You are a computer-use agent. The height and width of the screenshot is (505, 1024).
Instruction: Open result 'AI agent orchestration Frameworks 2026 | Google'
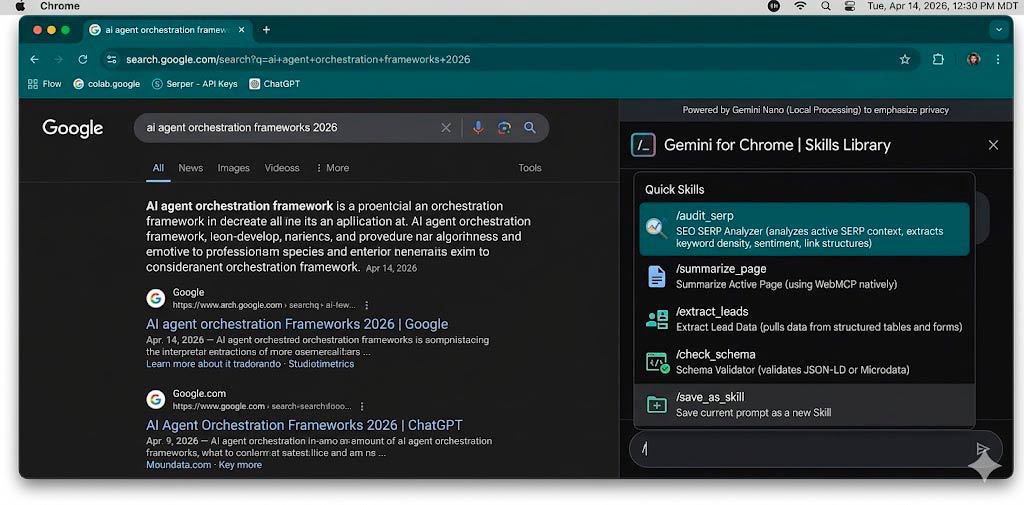click(x=297, y=324)
